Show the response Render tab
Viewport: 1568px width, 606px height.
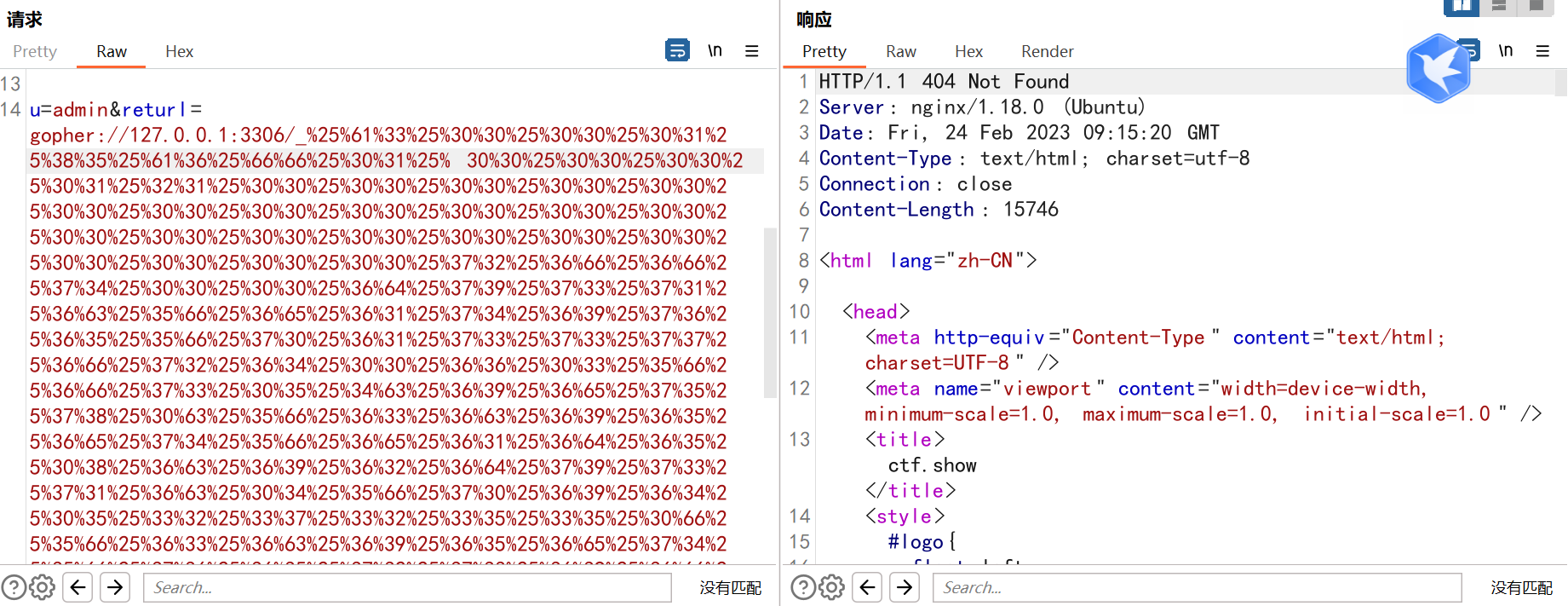tap(1048, 51)
